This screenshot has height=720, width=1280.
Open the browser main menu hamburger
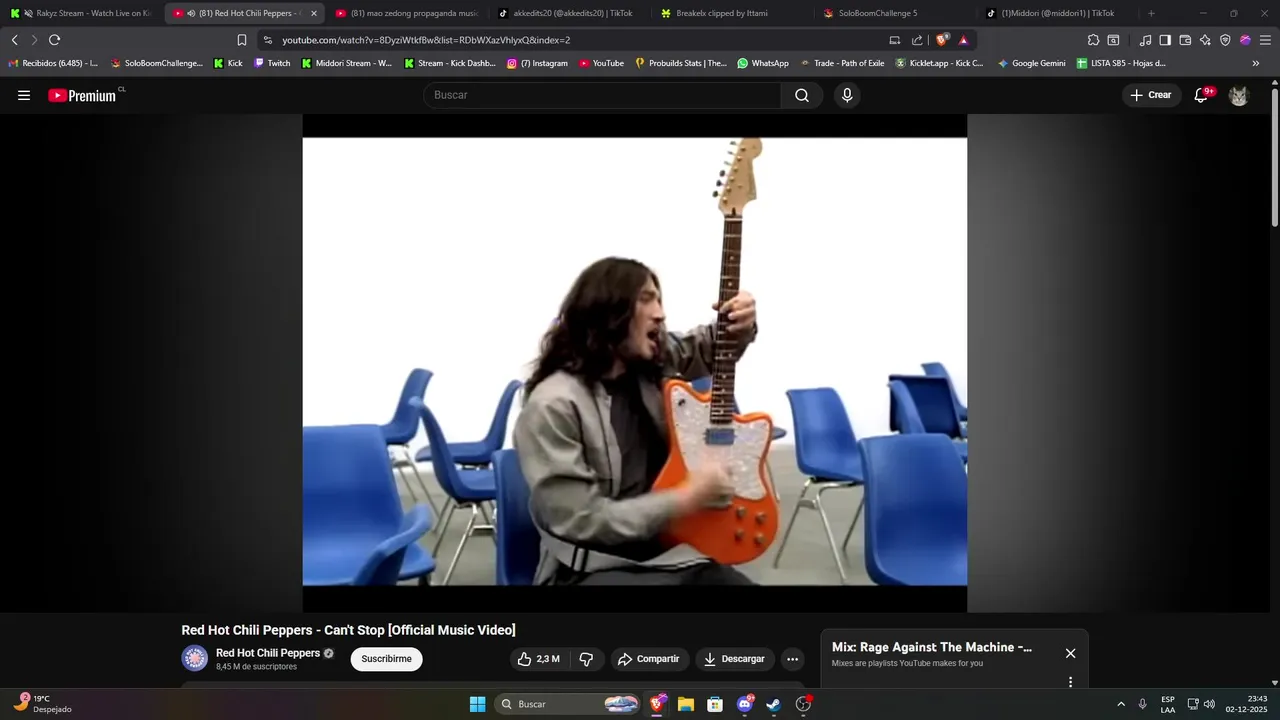[x=1265, y=40]
